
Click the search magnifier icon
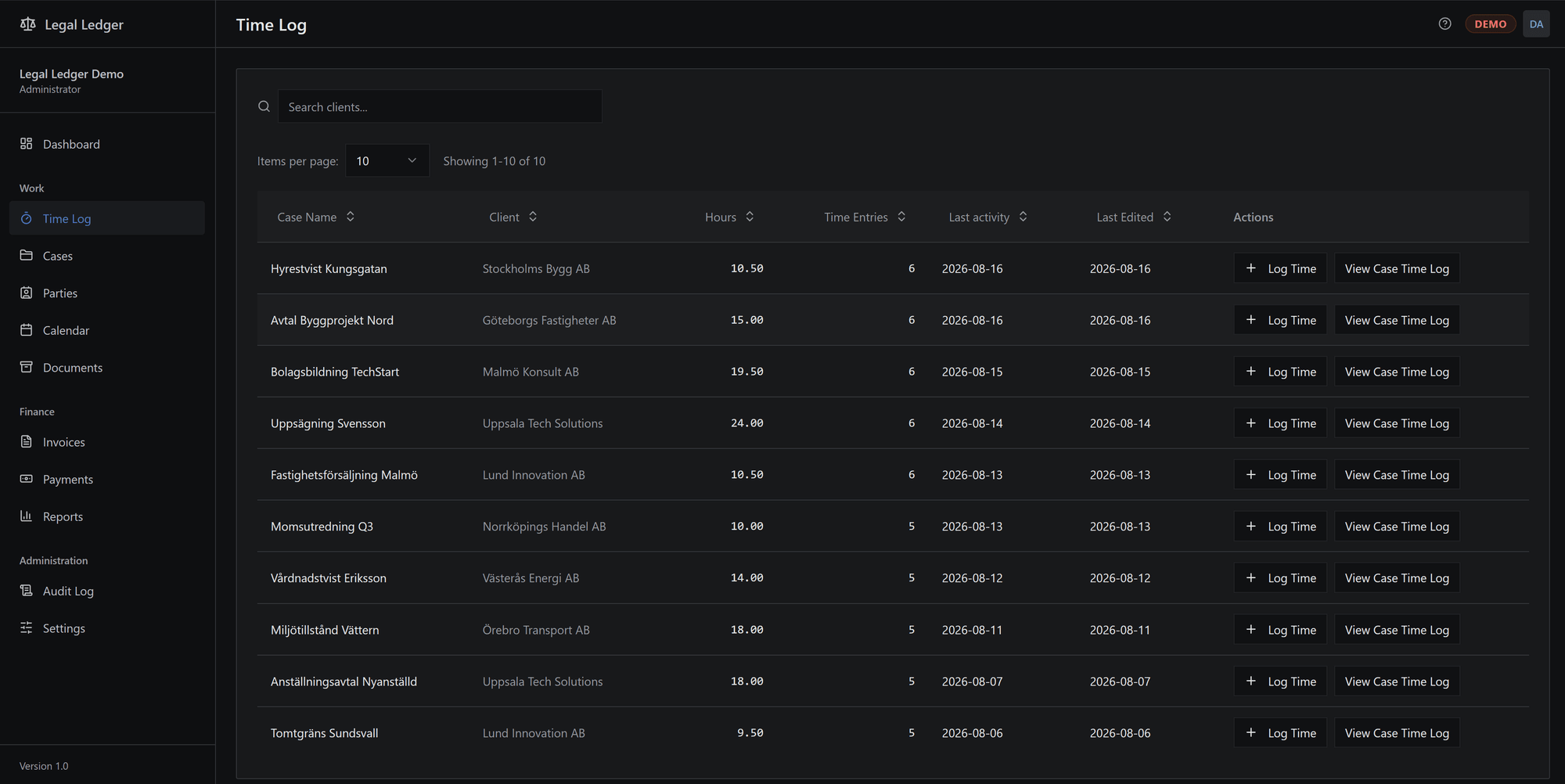(x=264, y=106)
